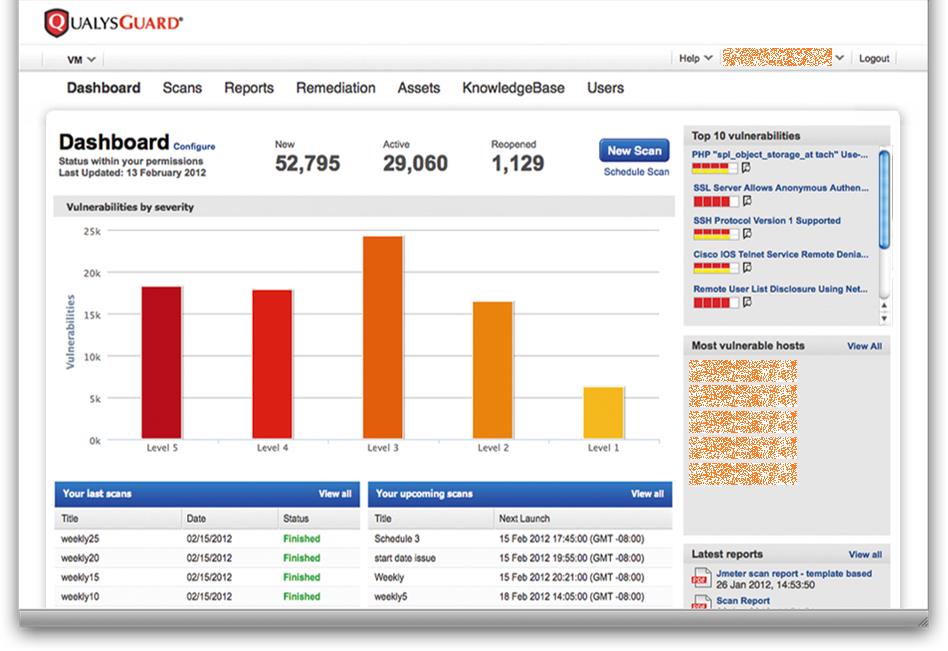Select the weekly20 scan row title
This screenshot has width=948, height=651.
tap(80, 558)
